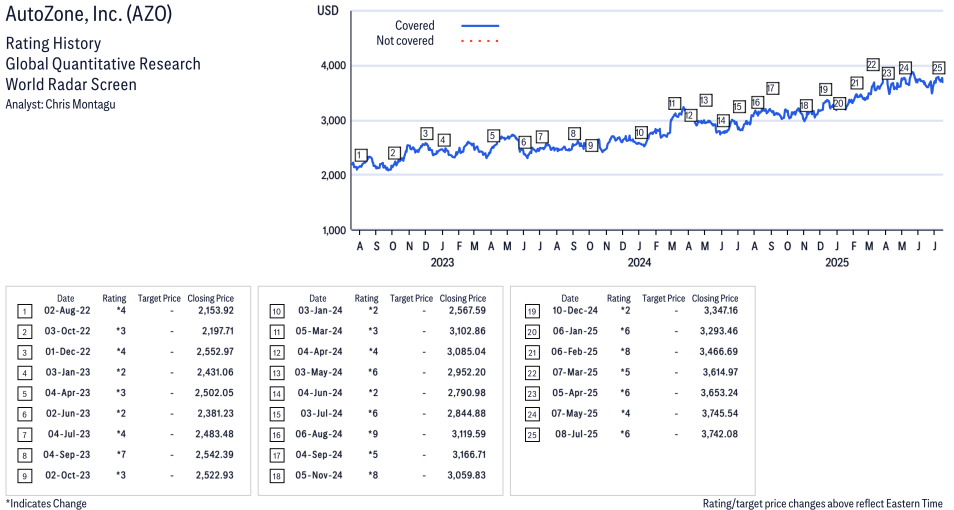Click Closing Price header in third table

(x=715, y=299)
